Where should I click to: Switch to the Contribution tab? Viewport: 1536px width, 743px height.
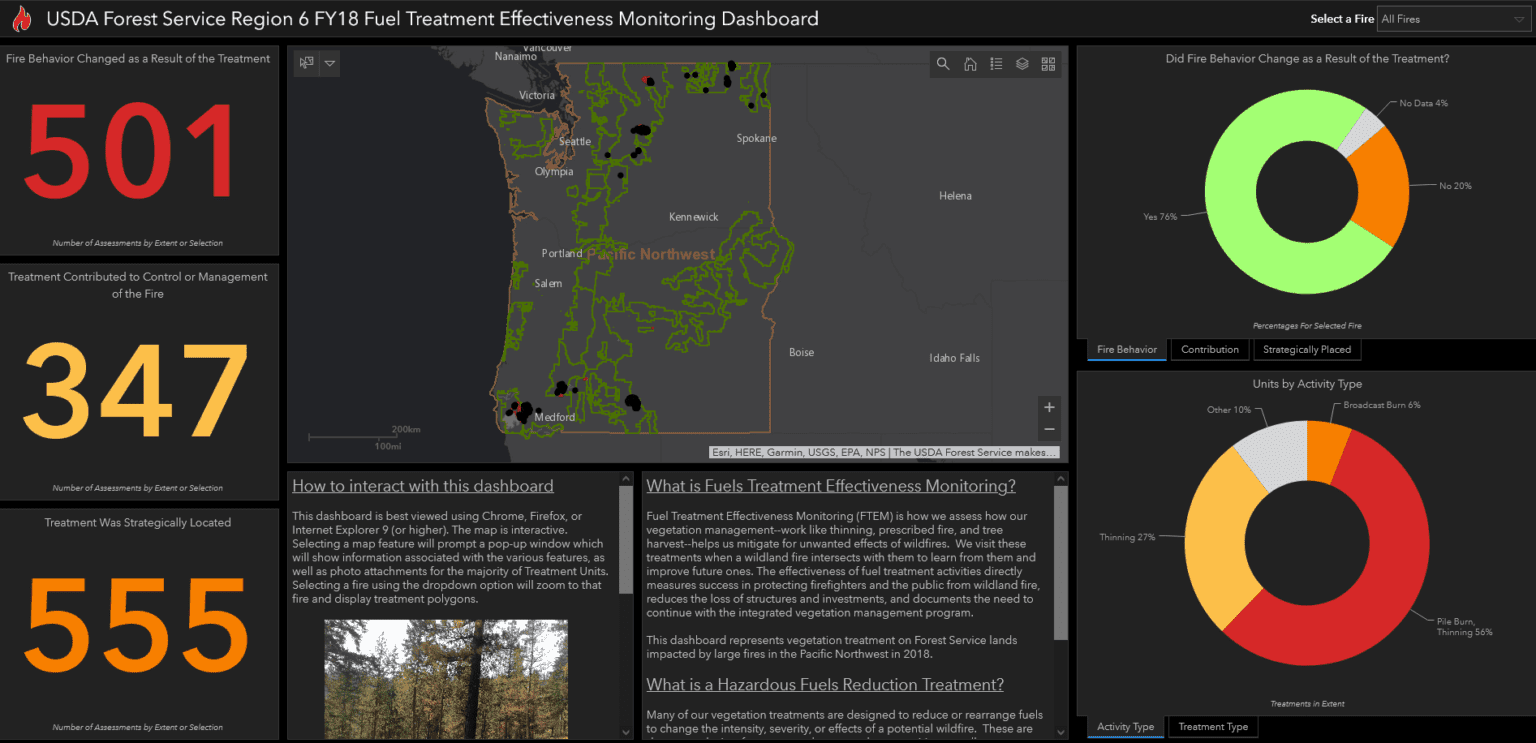pos(1210,350)
